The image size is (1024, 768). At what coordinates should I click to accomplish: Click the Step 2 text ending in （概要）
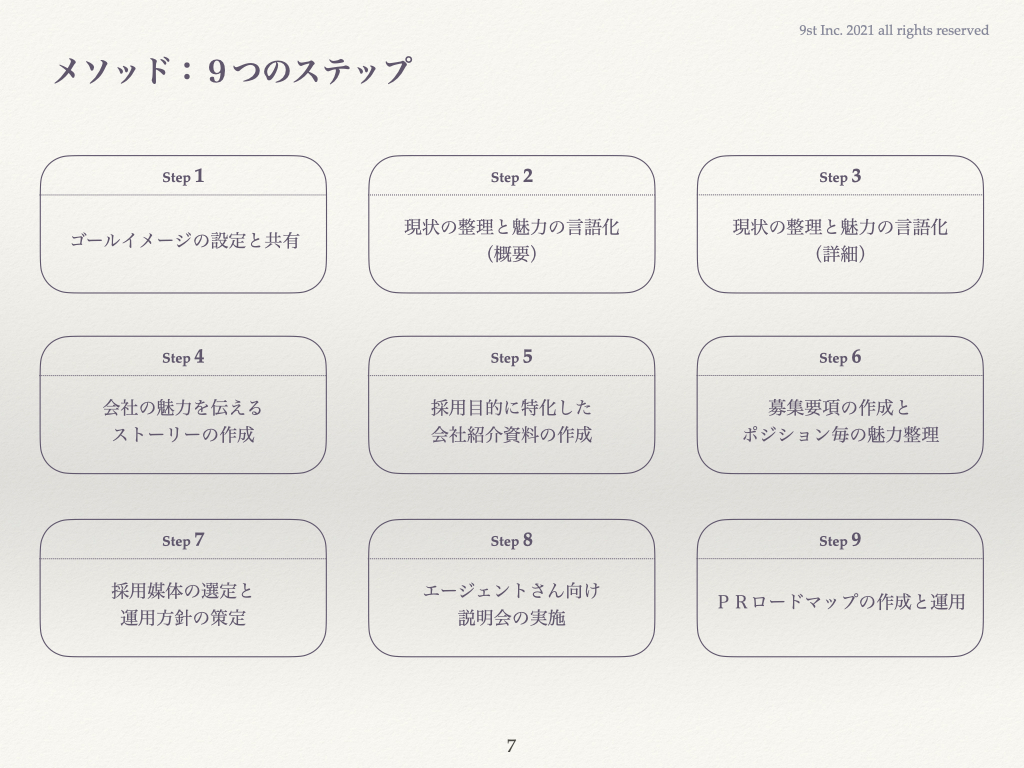pyautogui.click(x=512, y=241)
